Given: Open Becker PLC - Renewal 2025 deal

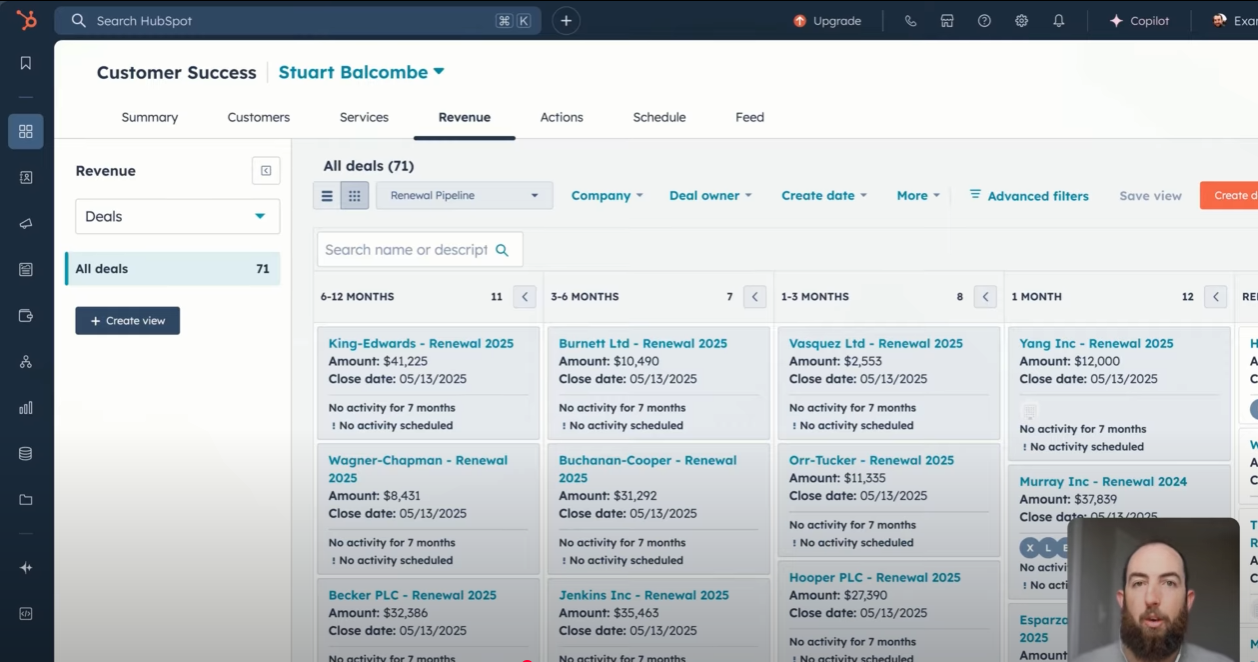Looking at the screenshot, I should click(x=412, y=595).
